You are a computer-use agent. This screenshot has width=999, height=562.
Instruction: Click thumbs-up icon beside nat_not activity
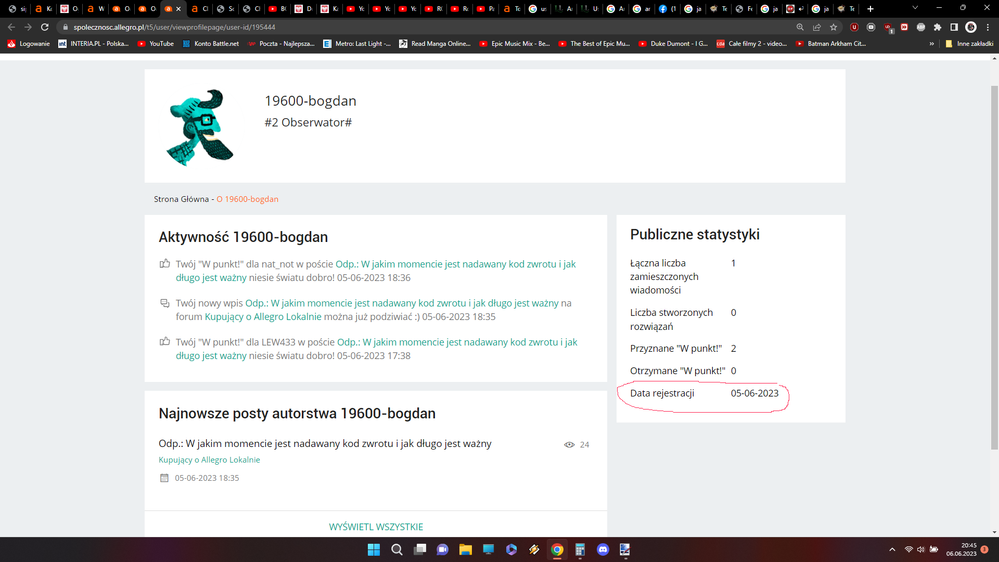point(165,264)
